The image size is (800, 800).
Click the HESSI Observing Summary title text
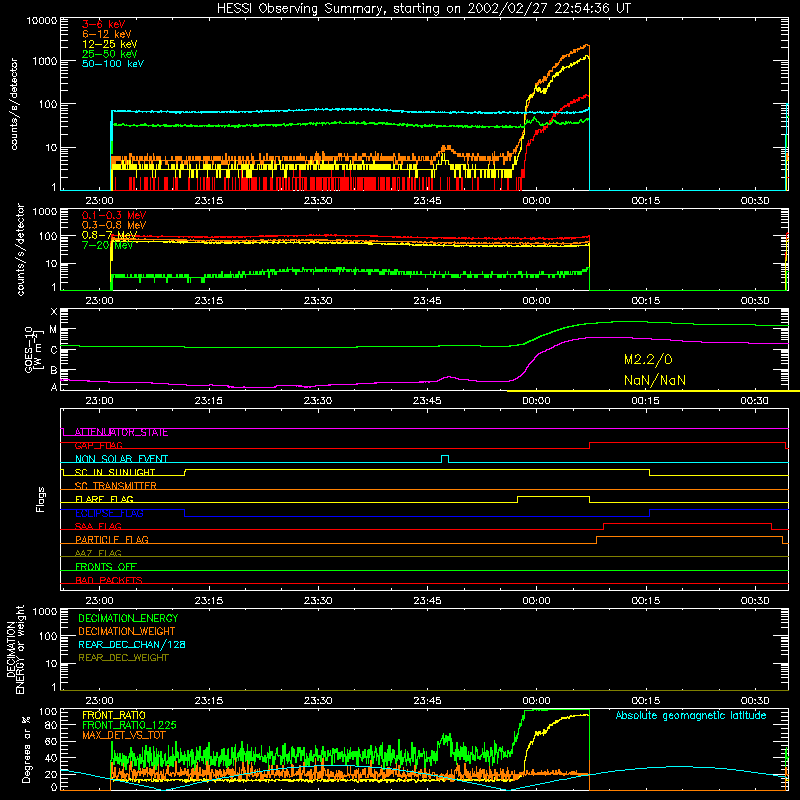(x=423, y=9)
